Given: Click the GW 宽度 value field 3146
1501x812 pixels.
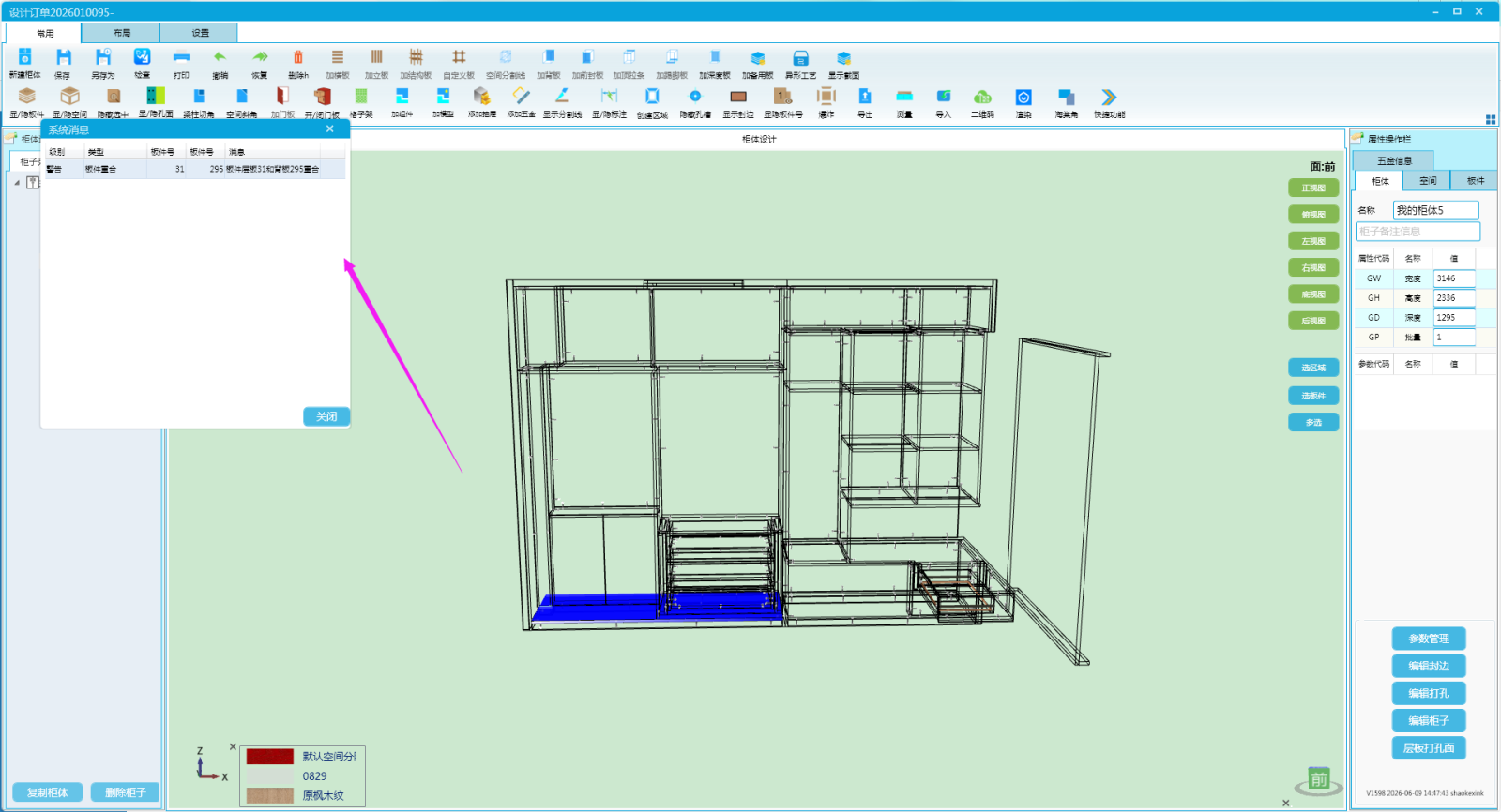Looking at the screenshot, I should (x=1454, y=278).
